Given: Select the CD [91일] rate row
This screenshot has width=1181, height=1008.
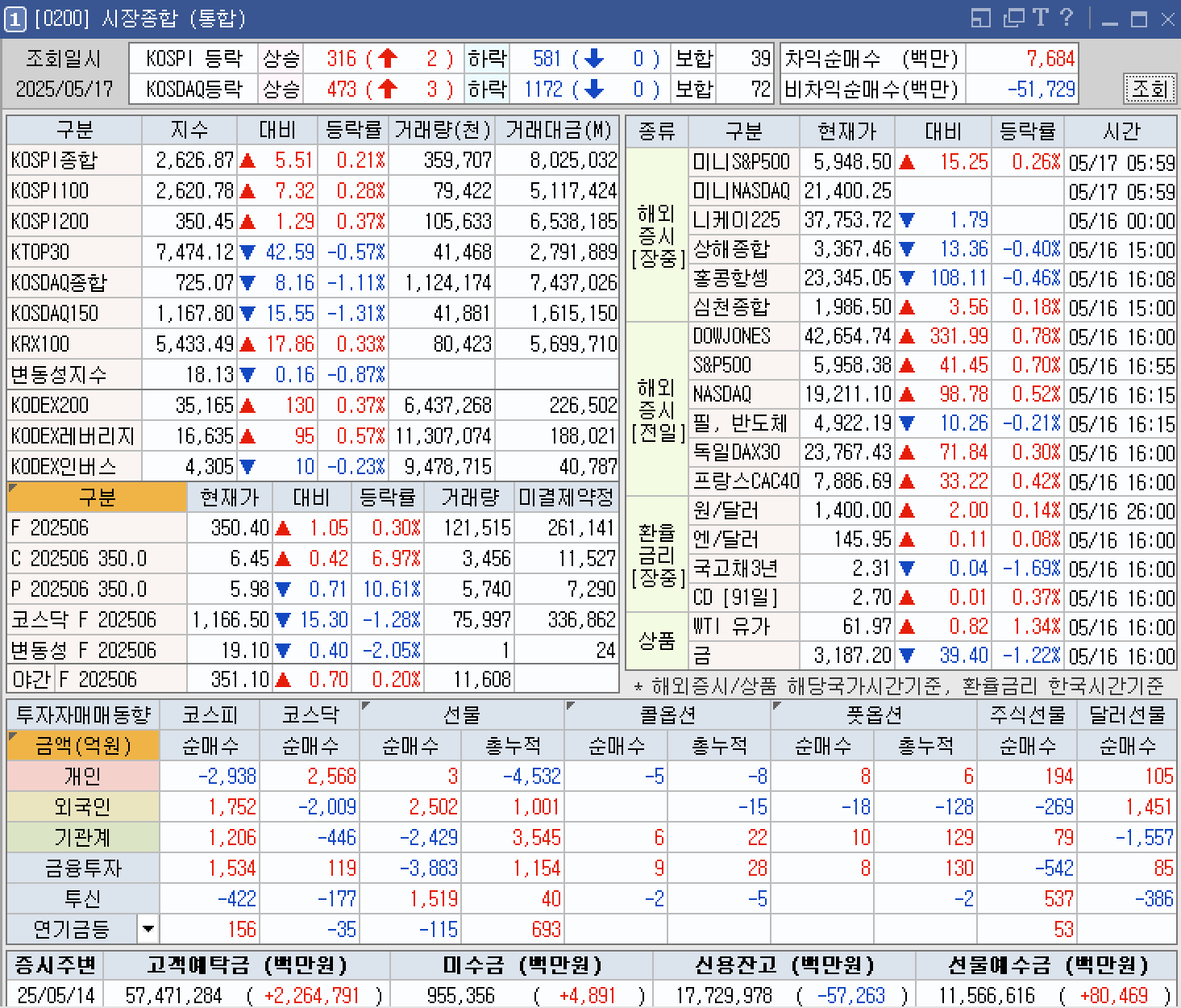Looking at the screenshot, I should [x=933, y=598].
